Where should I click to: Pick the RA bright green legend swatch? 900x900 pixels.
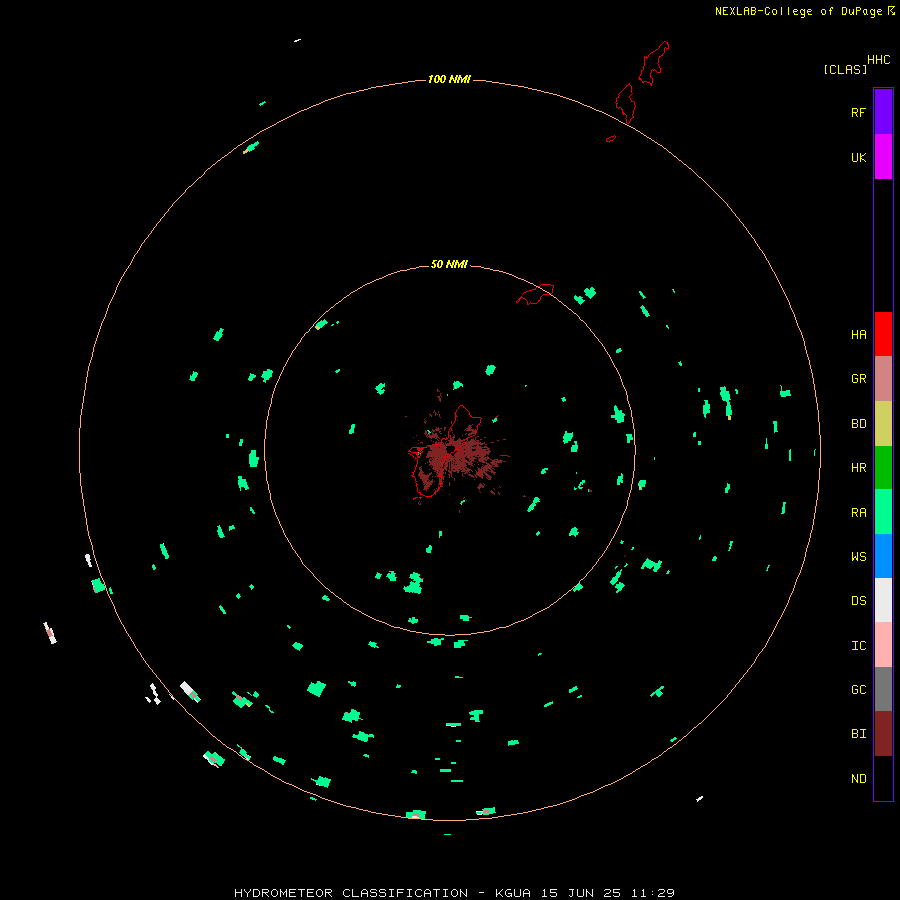click(883, 512)
